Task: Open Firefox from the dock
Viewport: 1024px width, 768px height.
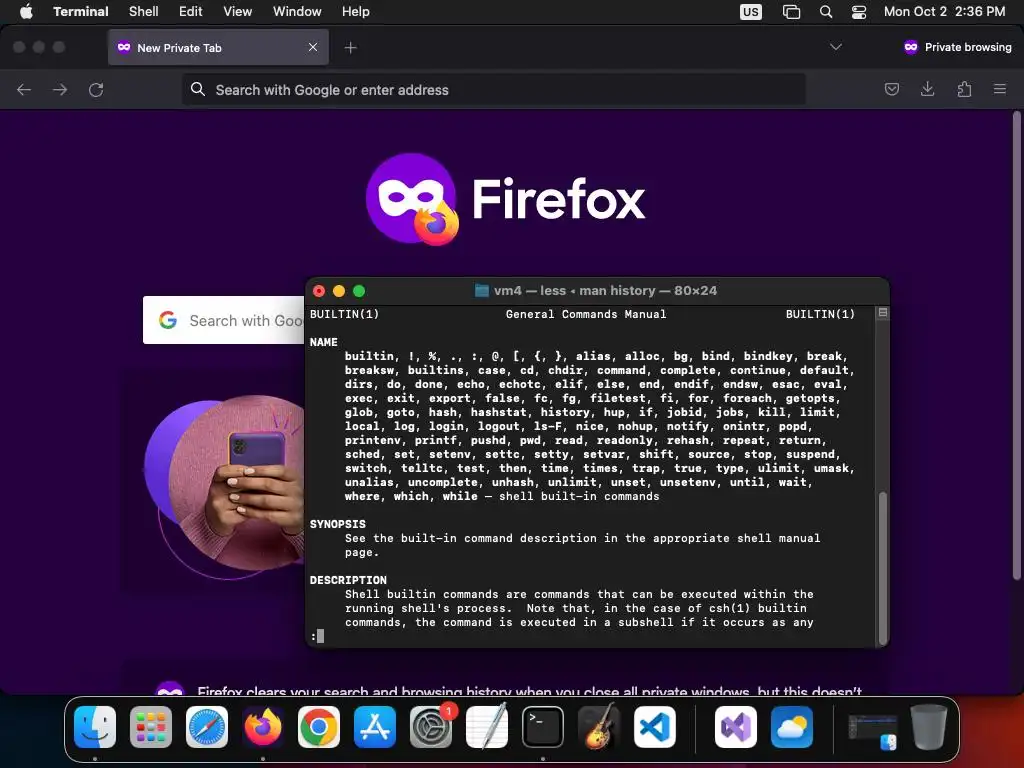Action: 263,727
